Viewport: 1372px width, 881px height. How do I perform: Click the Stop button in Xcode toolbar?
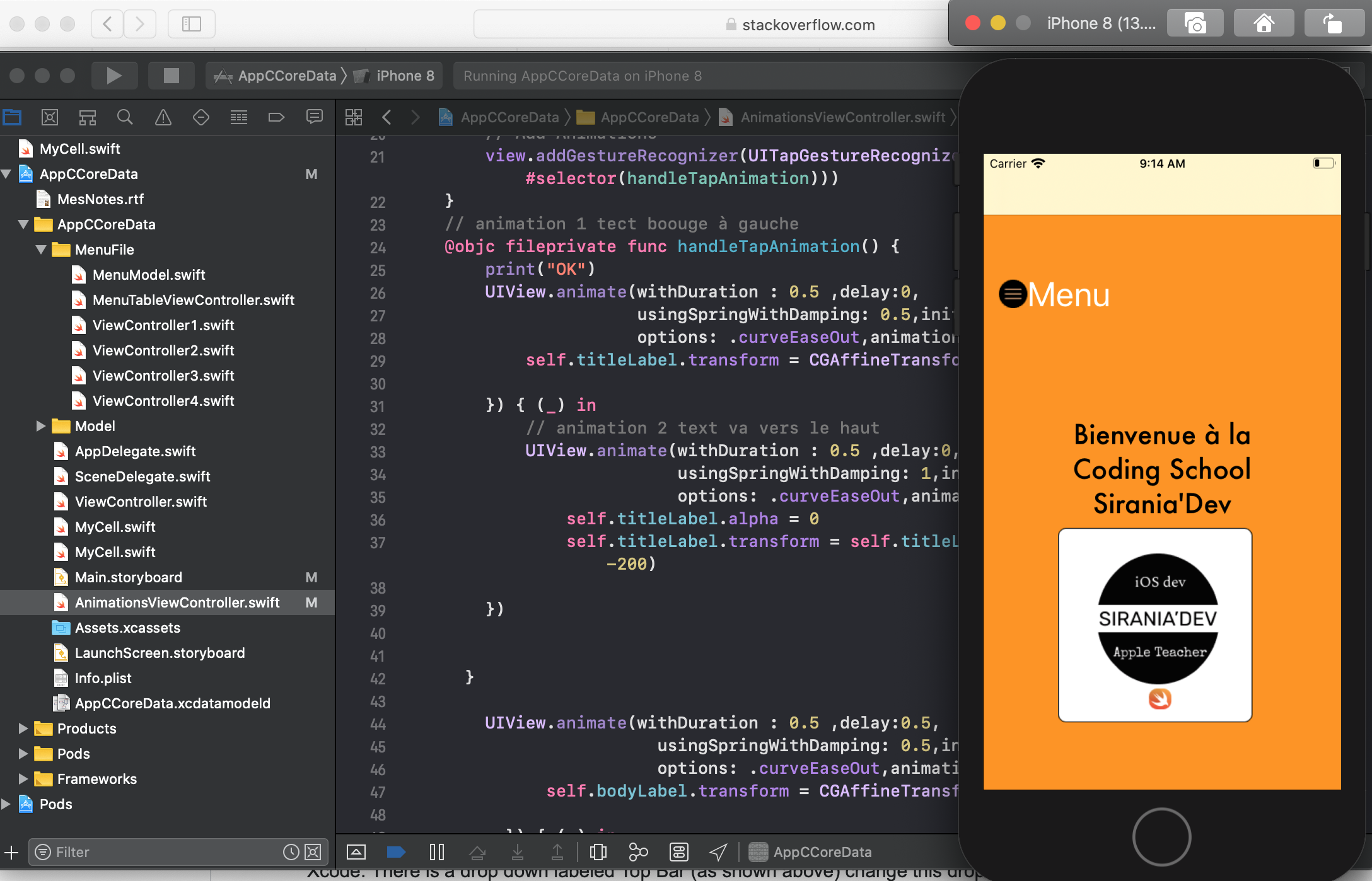(x=171, y=76)
